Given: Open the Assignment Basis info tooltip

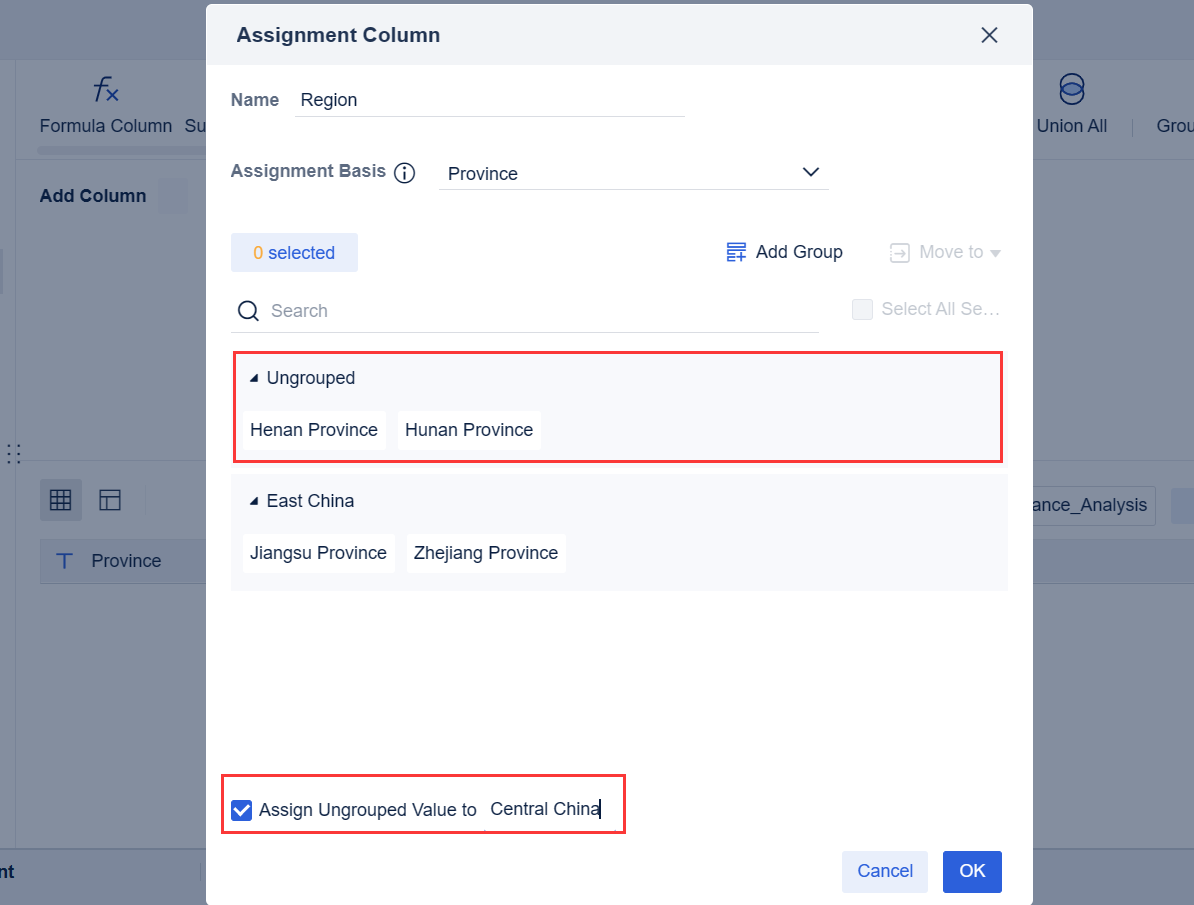Looking at the screenshot, I should (405, 172).
